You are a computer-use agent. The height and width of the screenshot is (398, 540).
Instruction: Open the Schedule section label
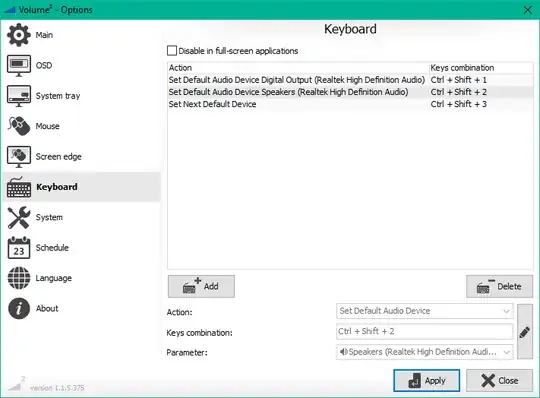point(52,248)
